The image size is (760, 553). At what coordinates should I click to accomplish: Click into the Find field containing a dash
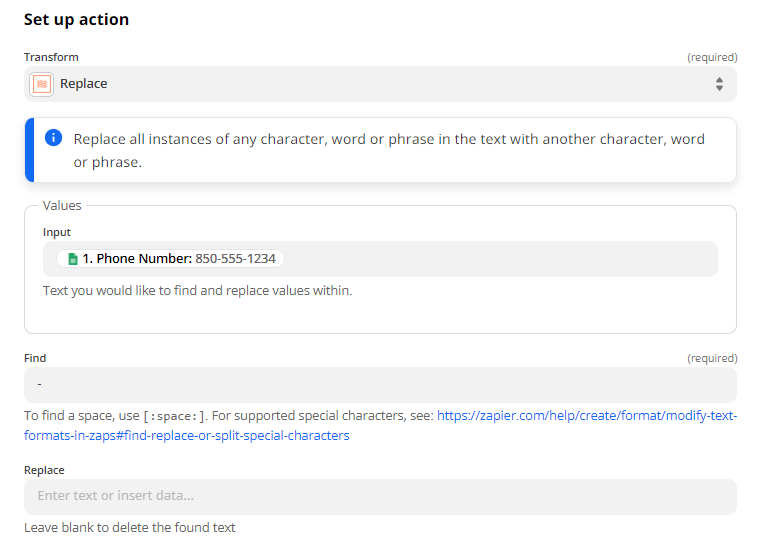click(380, 385)
